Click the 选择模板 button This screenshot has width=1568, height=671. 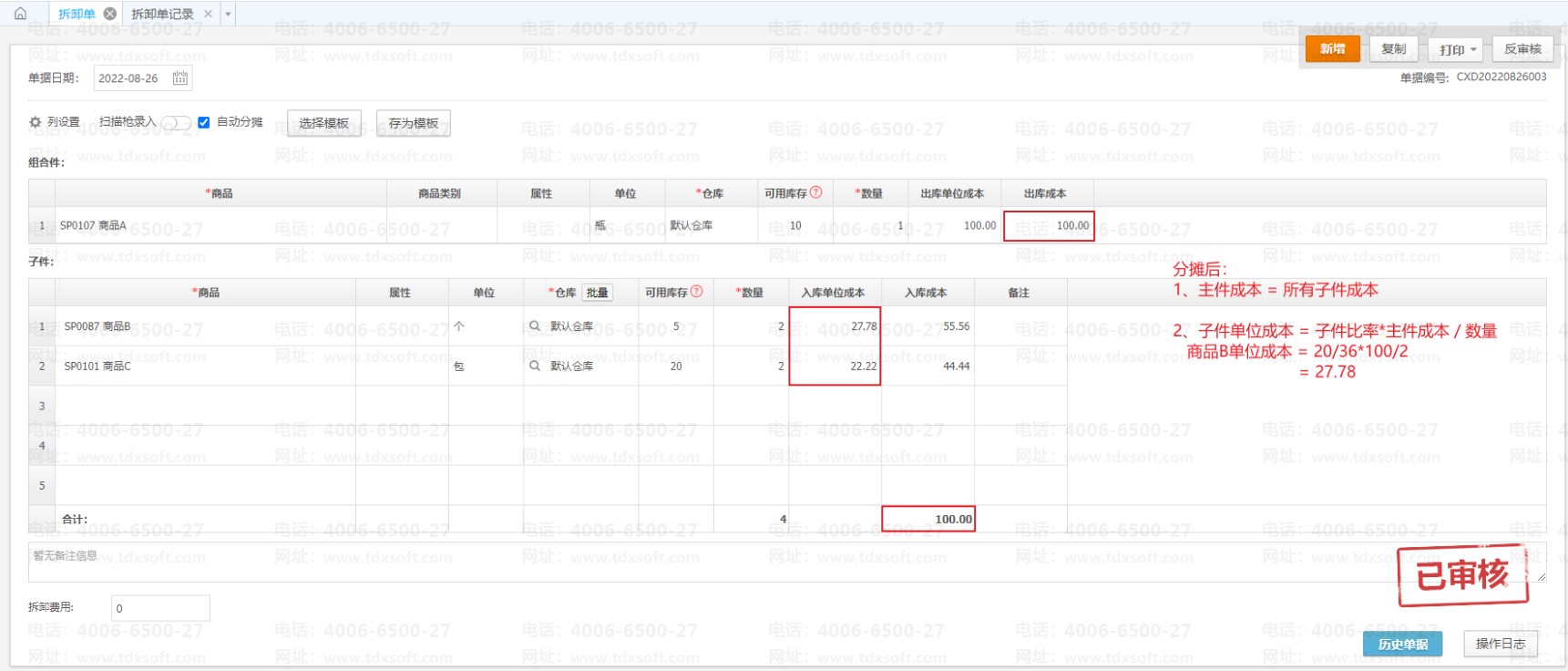323,123
